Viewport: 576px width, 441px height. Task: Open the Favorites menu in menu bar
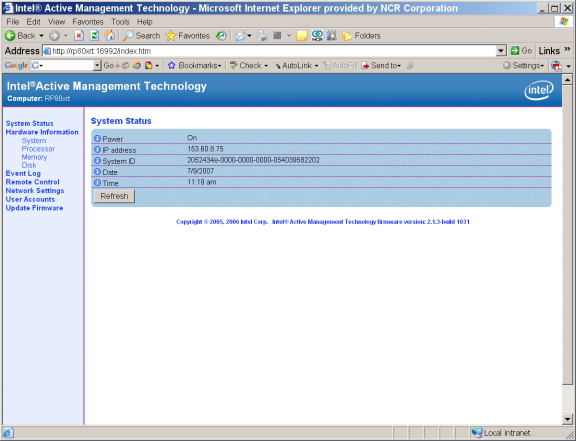point(88,22)
